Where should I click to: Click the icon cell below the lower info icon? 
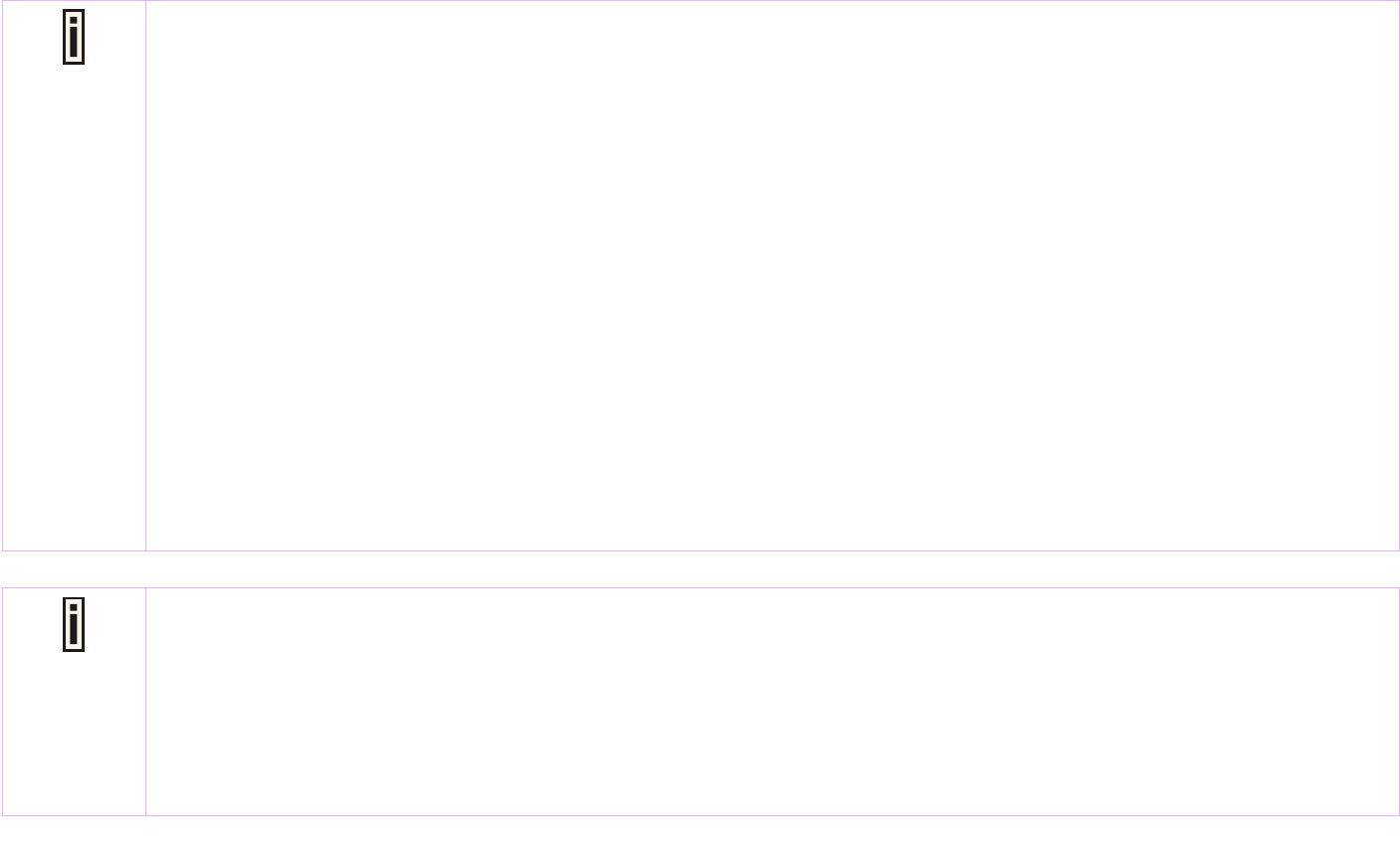74,734
